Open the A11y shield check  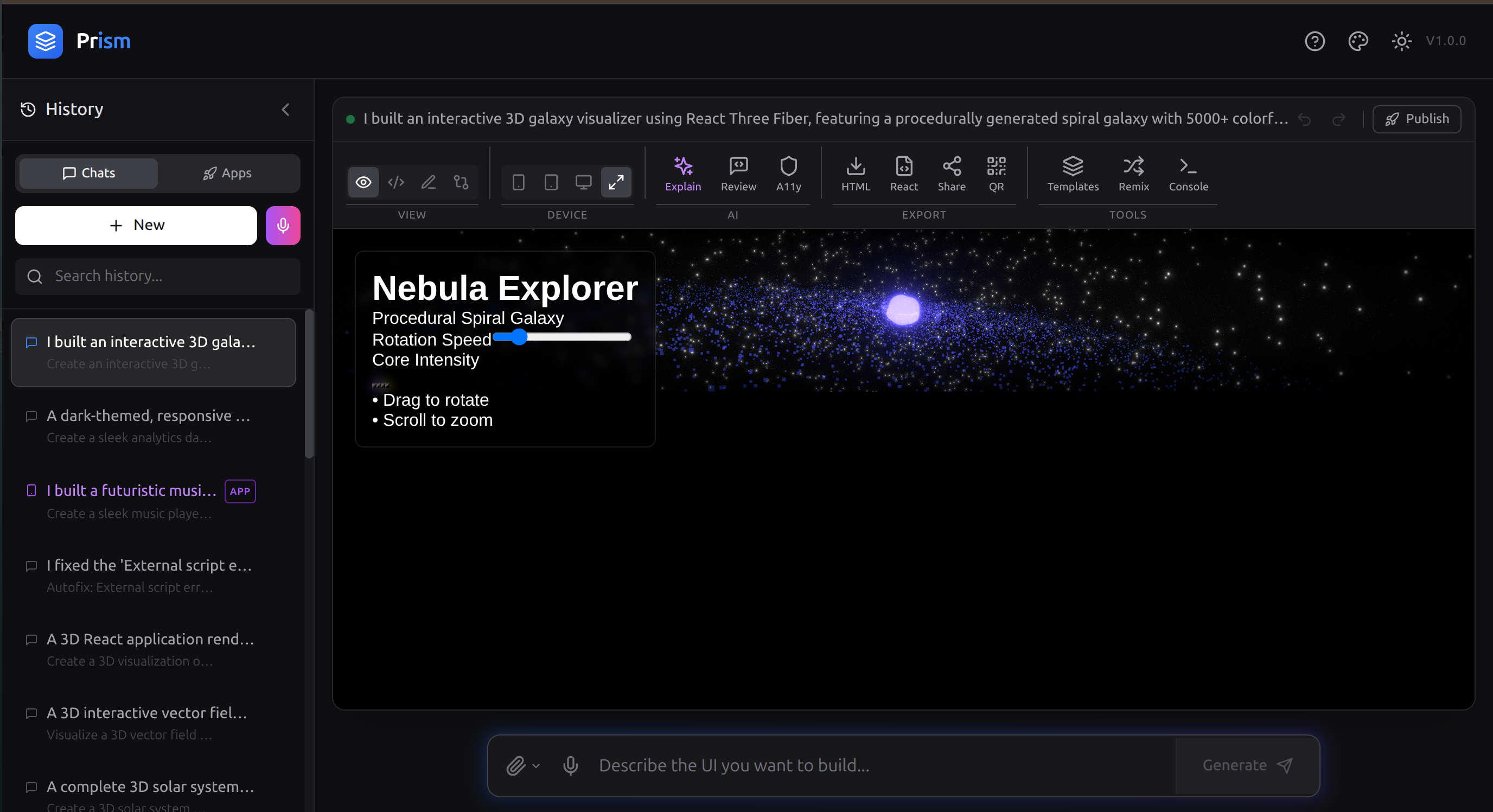tap(788, 167)
